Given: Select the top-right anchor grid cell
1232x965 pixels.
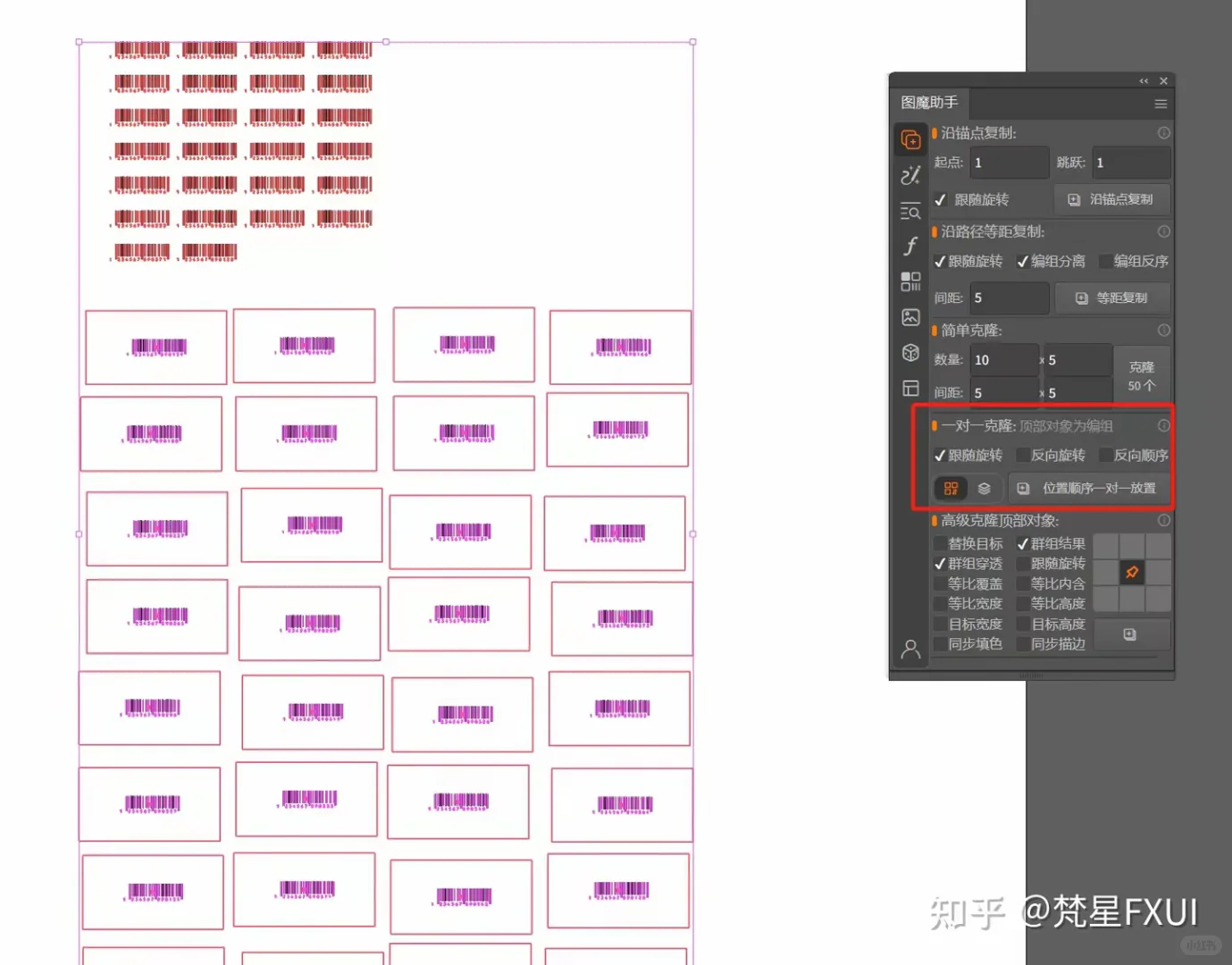Looking at the screenshot, I should (x=1158, y=546).
